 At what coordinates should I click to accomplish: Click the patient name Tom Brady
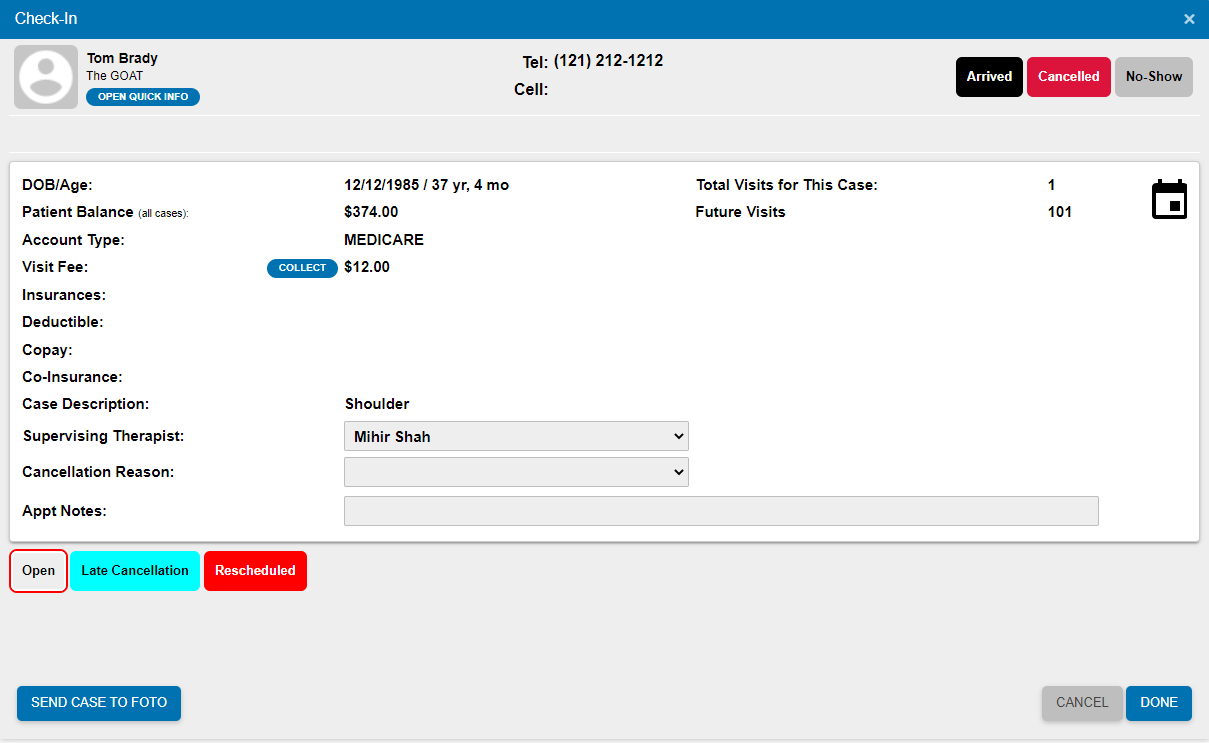click(121, 57)
